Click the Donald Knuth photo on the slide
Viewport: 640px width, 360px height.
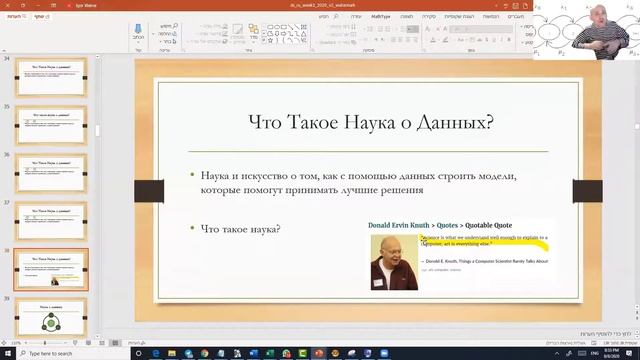[x=394, y=262]
